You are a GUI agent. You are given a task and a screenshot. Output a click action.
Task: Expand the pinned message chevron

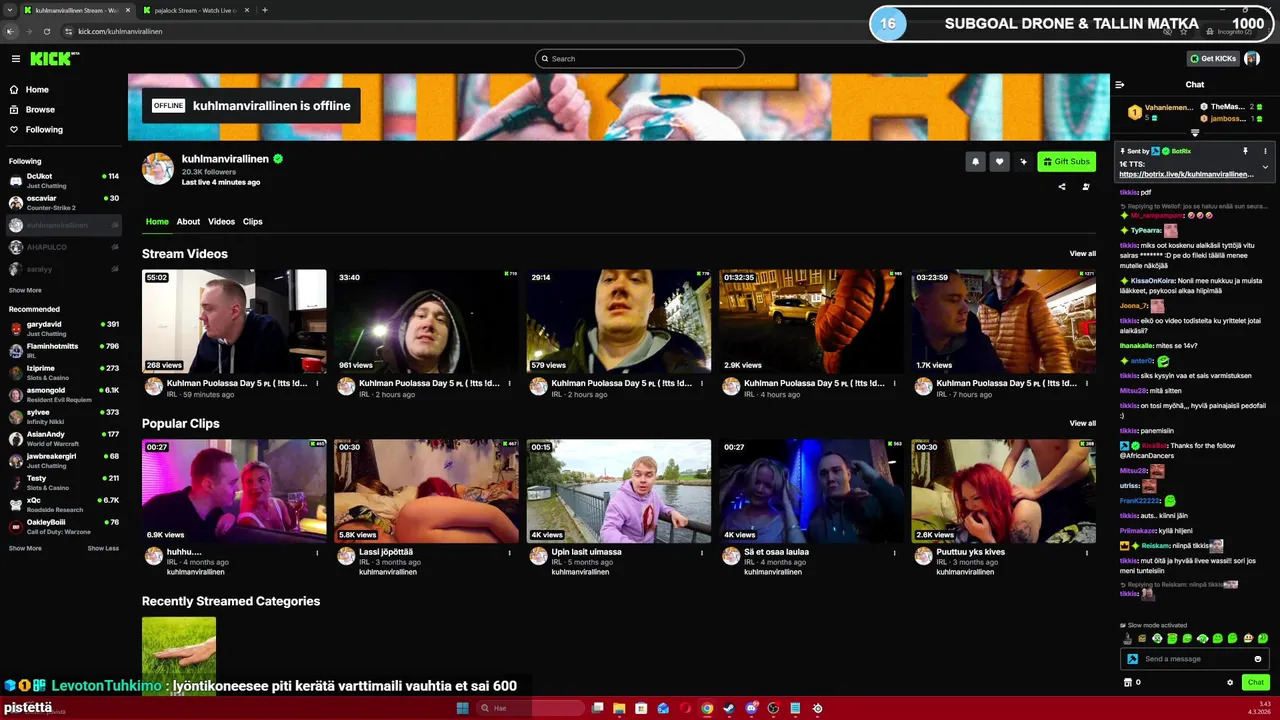1265,167
